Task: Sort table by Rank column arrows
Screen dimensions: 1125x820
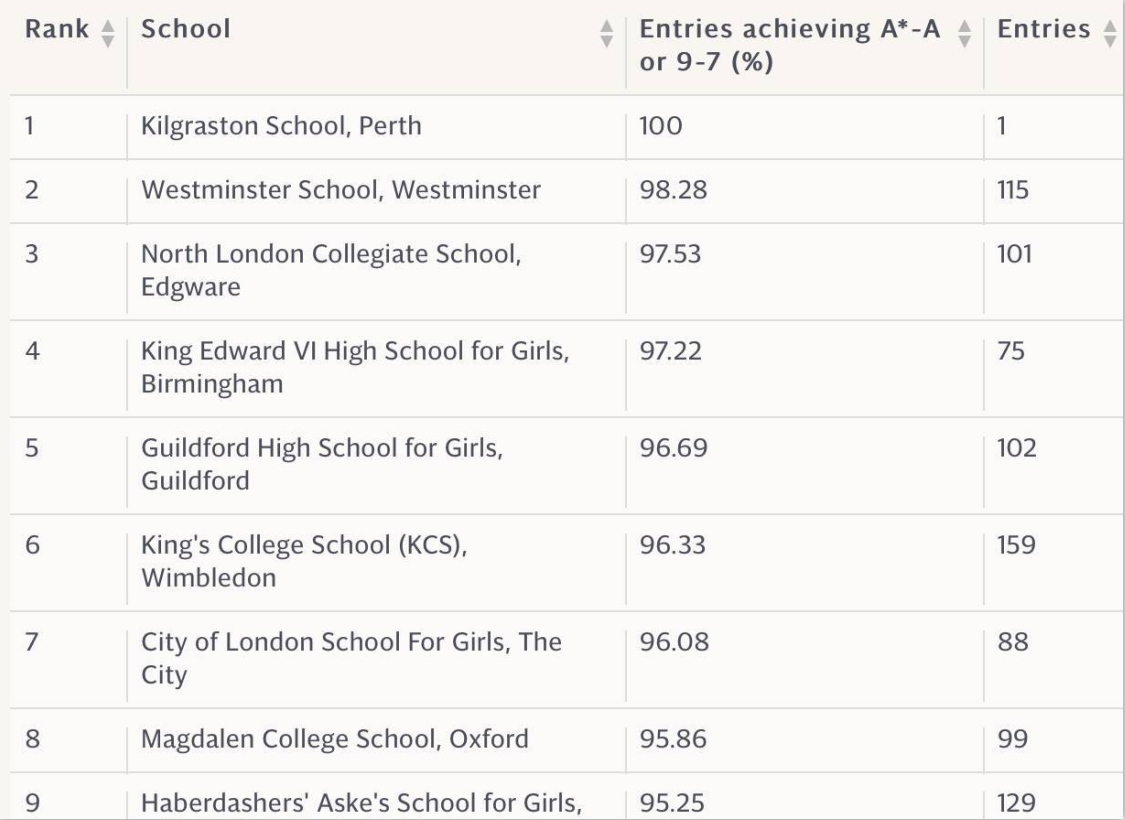Action: point(108,33)
